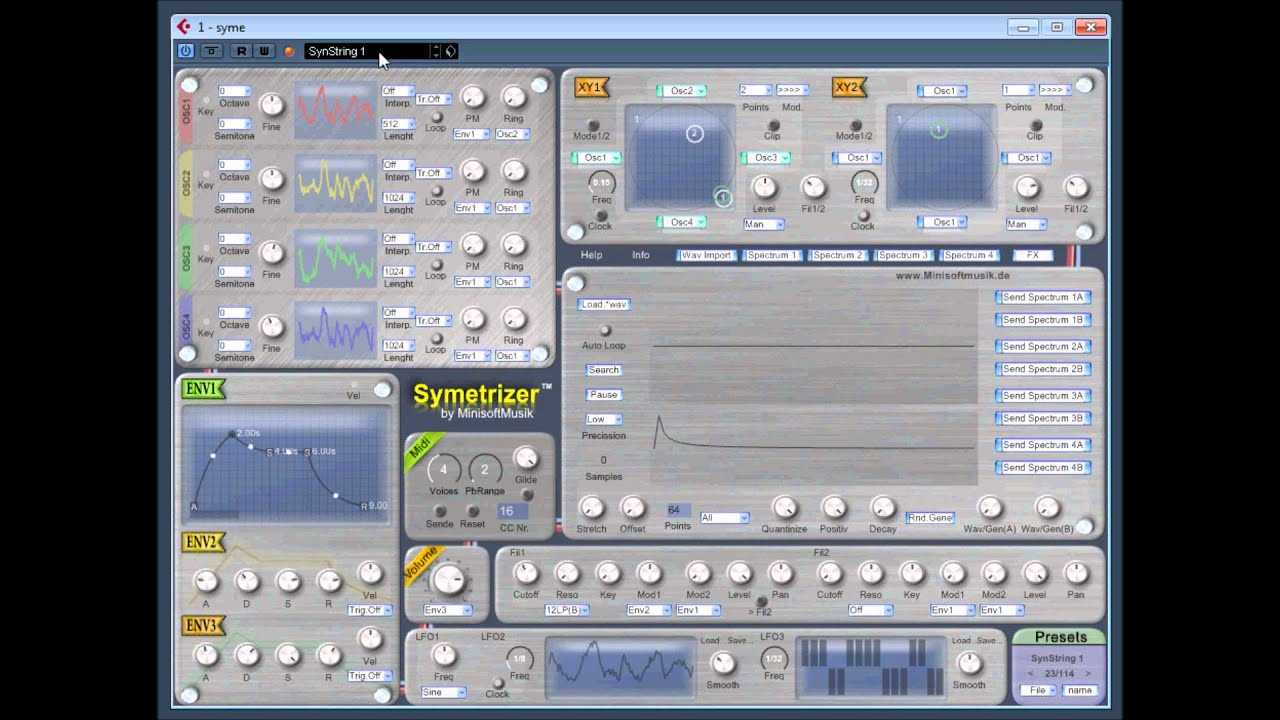1280x720 pixels.
Task: Toggle the OSC2 Loop switch
Action: [435, 190]
